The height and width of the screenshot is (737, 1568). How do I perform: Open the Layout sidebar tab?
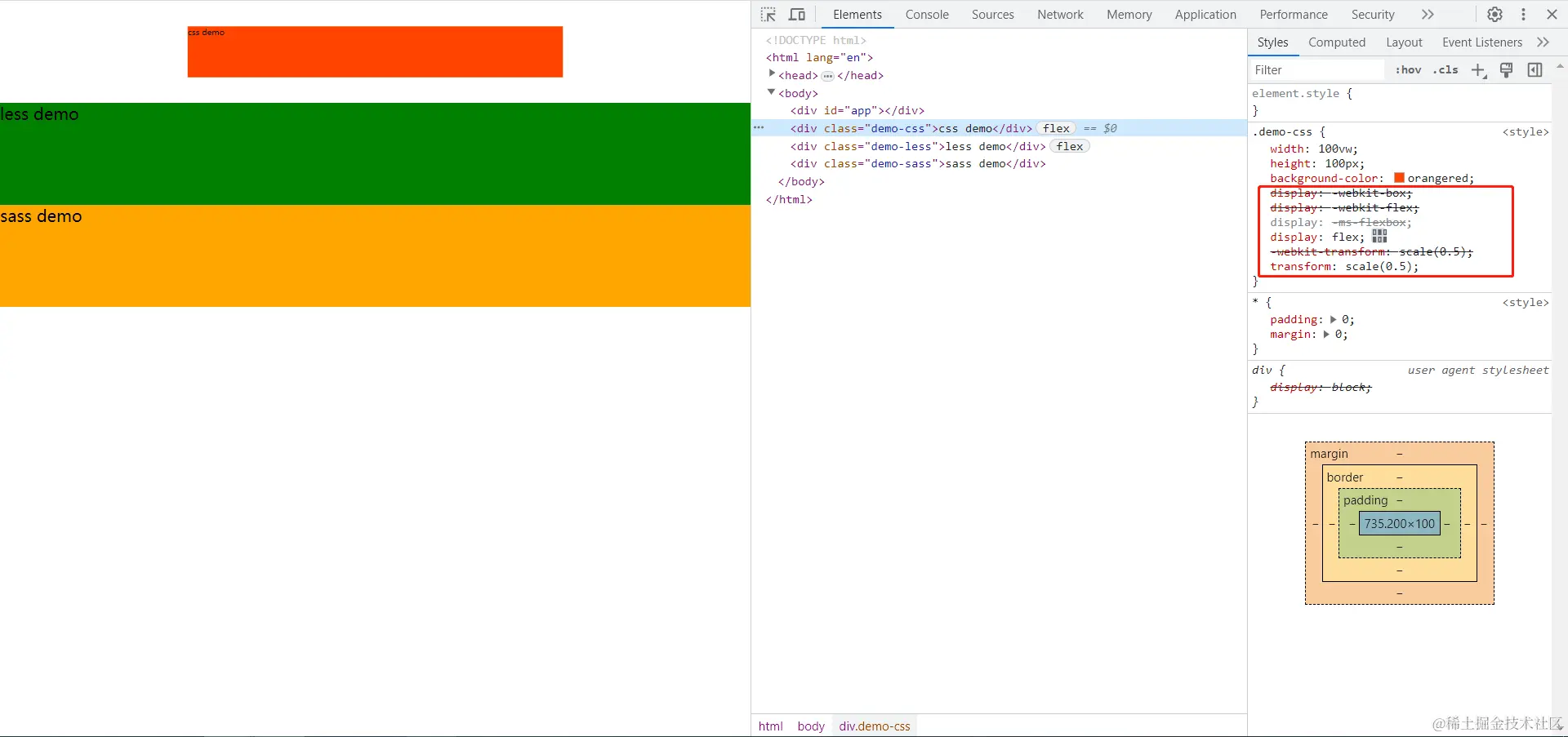[1404, 42]
